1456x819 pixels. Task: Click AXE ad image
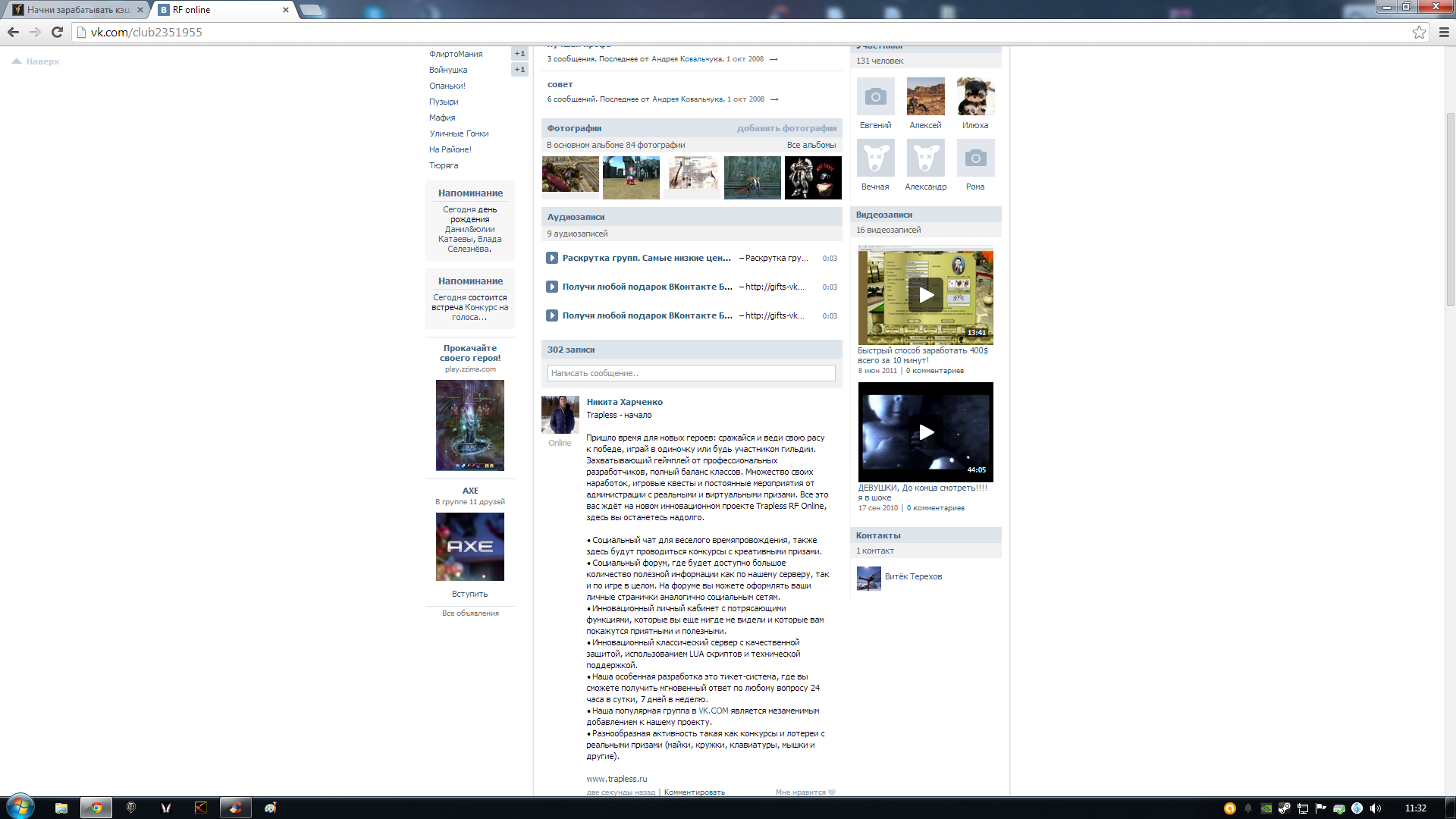click(469, 547)
